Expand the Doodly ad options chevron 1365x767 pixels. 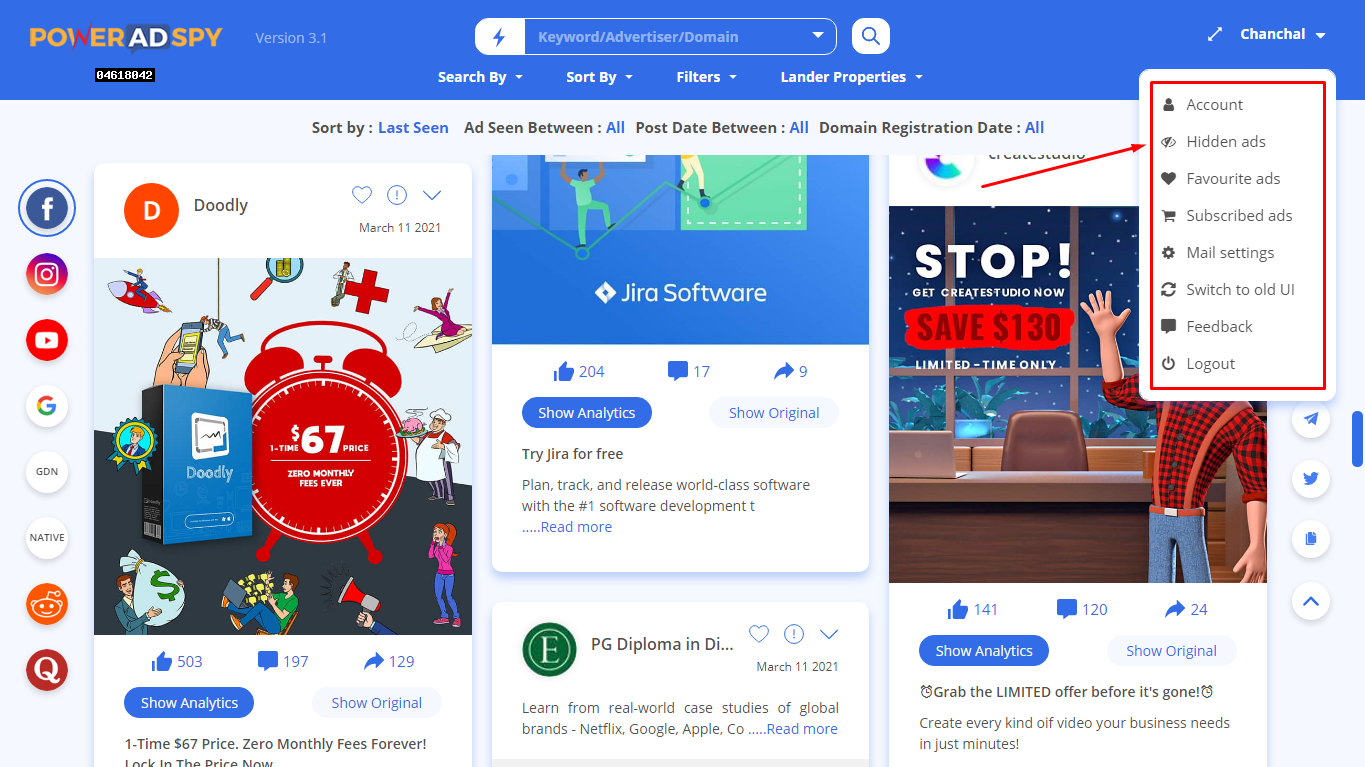432,195
